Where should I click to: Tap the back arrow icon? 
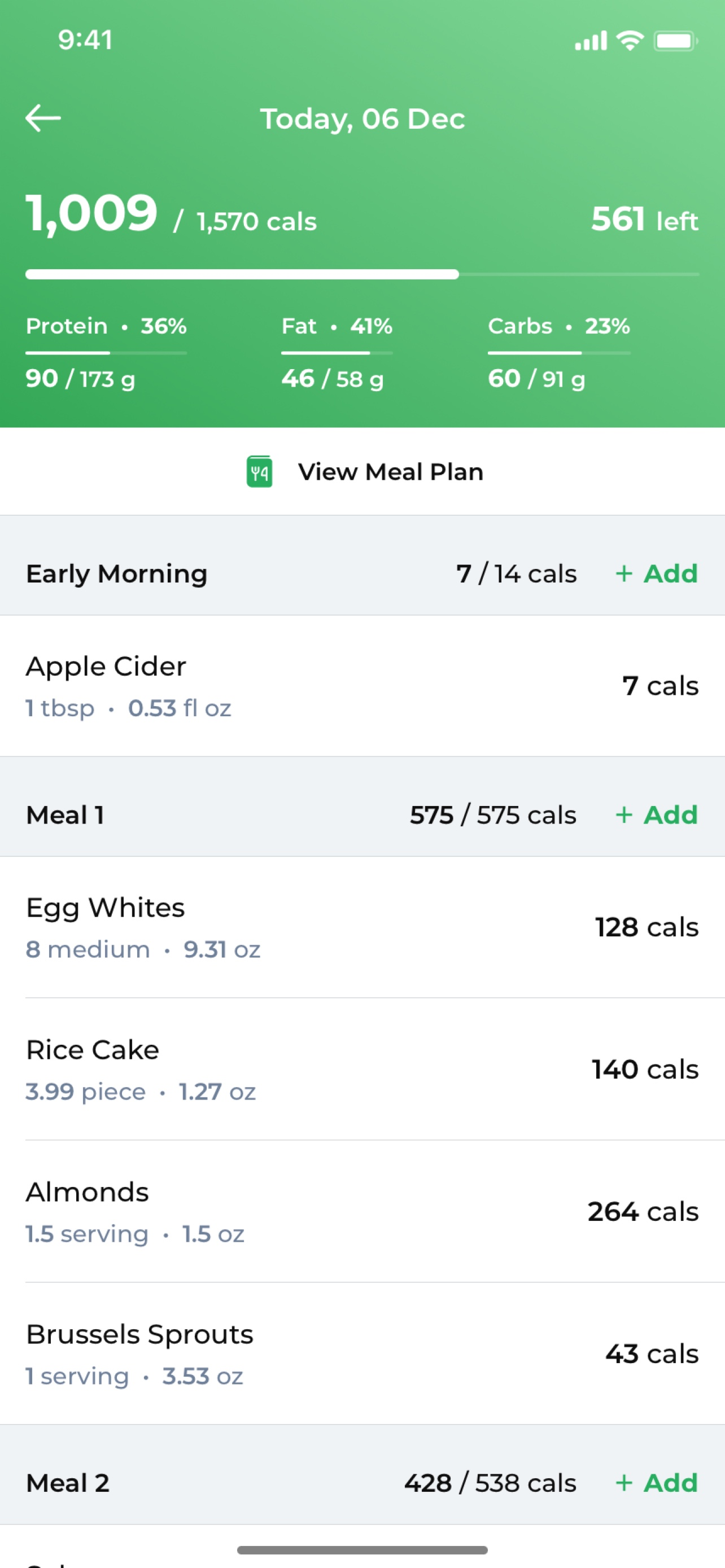(42, 117)
